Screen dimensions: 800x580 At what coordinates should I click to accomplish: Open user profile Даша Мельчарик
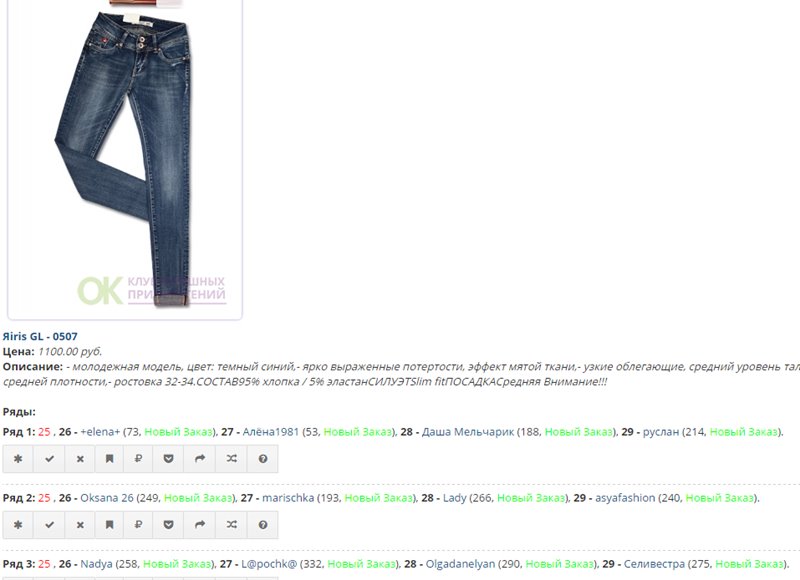(x=468, y=432)
